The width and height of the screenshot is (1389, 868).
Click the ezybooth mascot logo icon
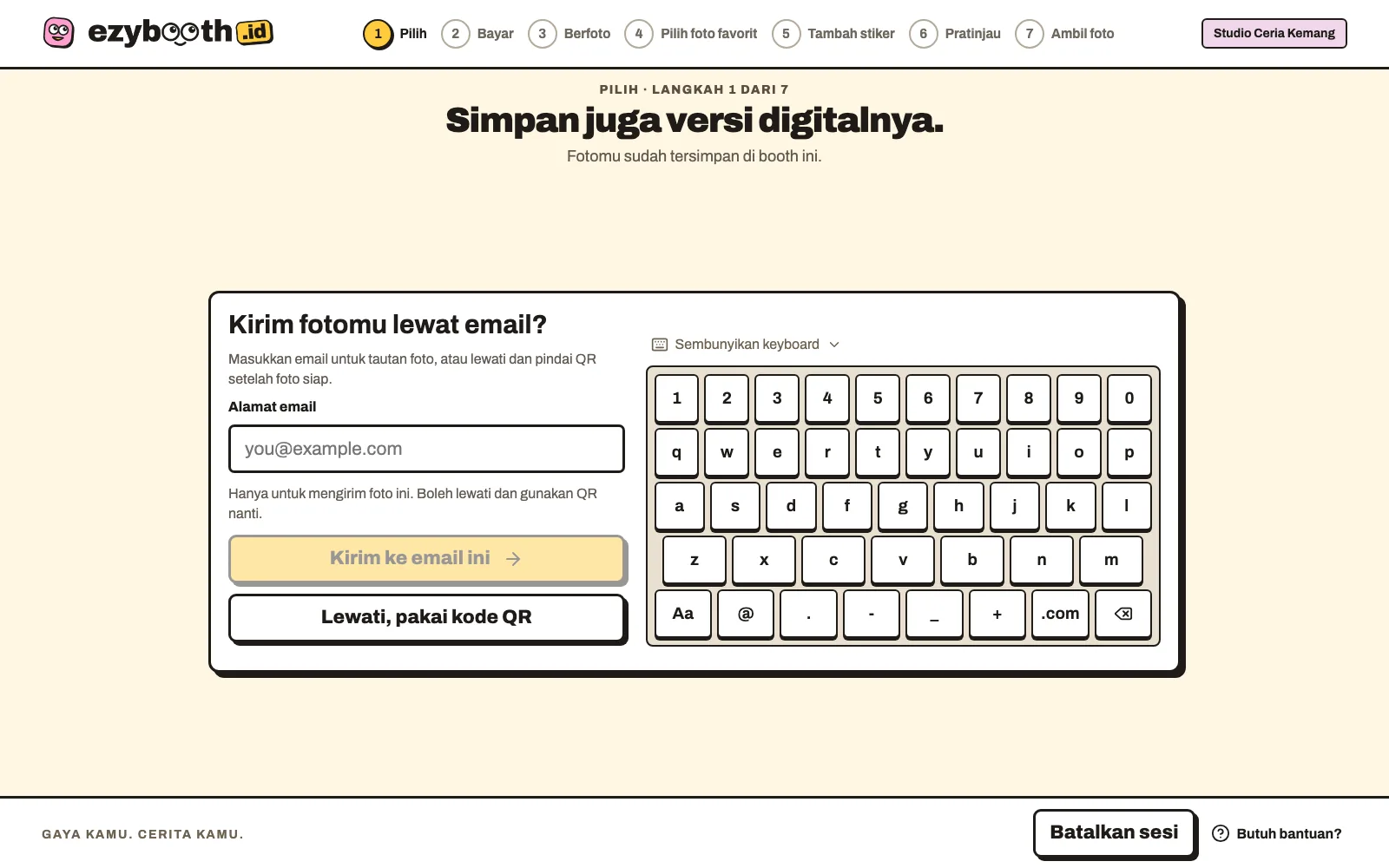pos(59,33)
